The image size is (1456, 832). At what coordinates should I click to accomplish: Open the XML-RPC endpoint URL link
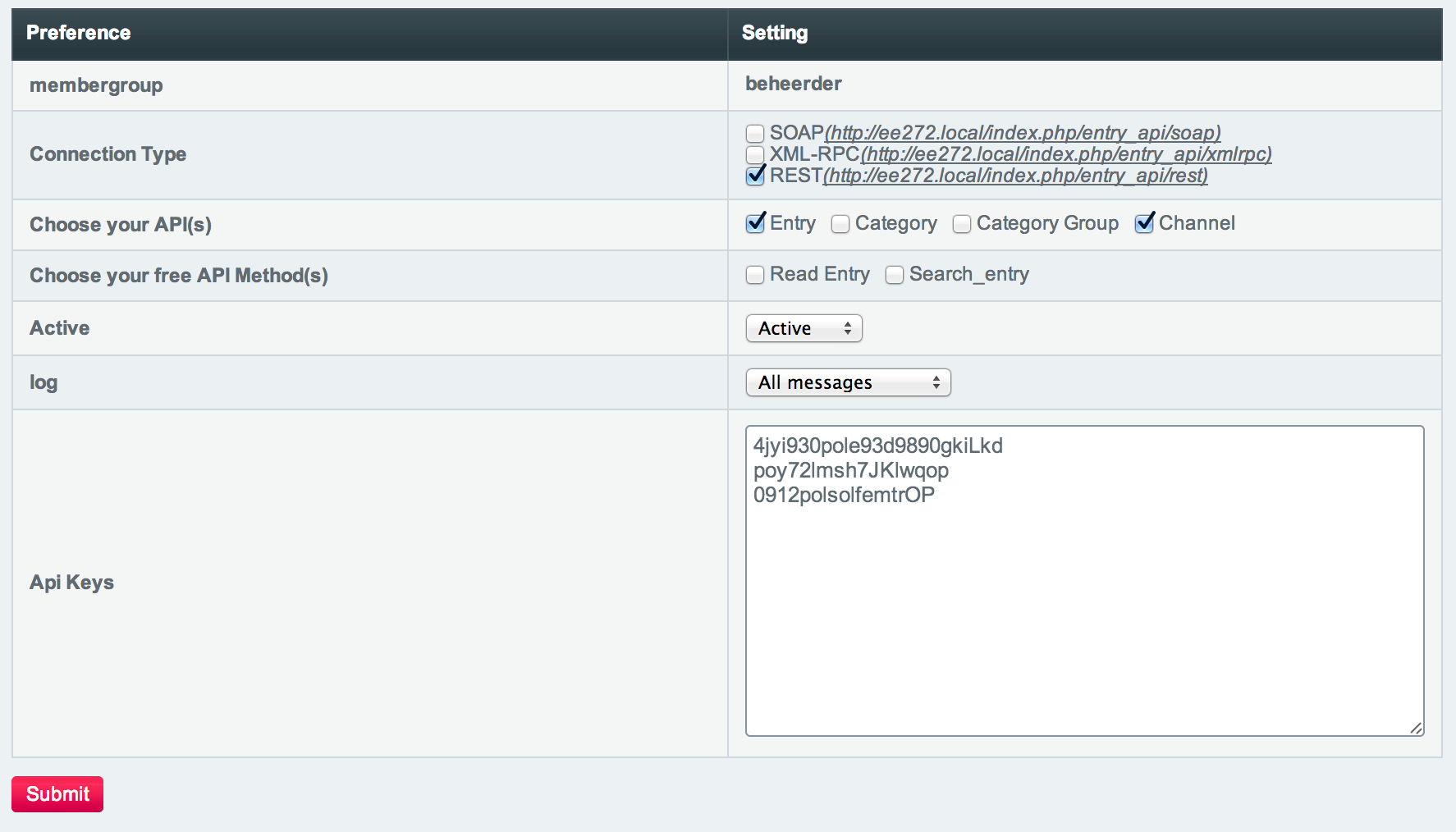click(1066, 154)
